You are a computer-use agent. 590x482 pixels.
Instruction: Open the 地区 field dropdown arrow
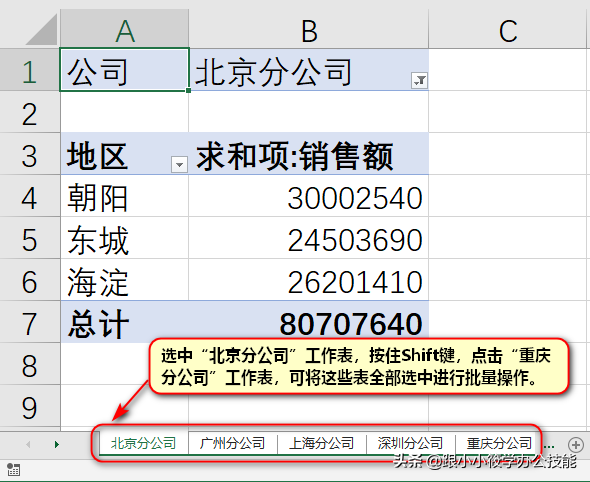point(179,164)
